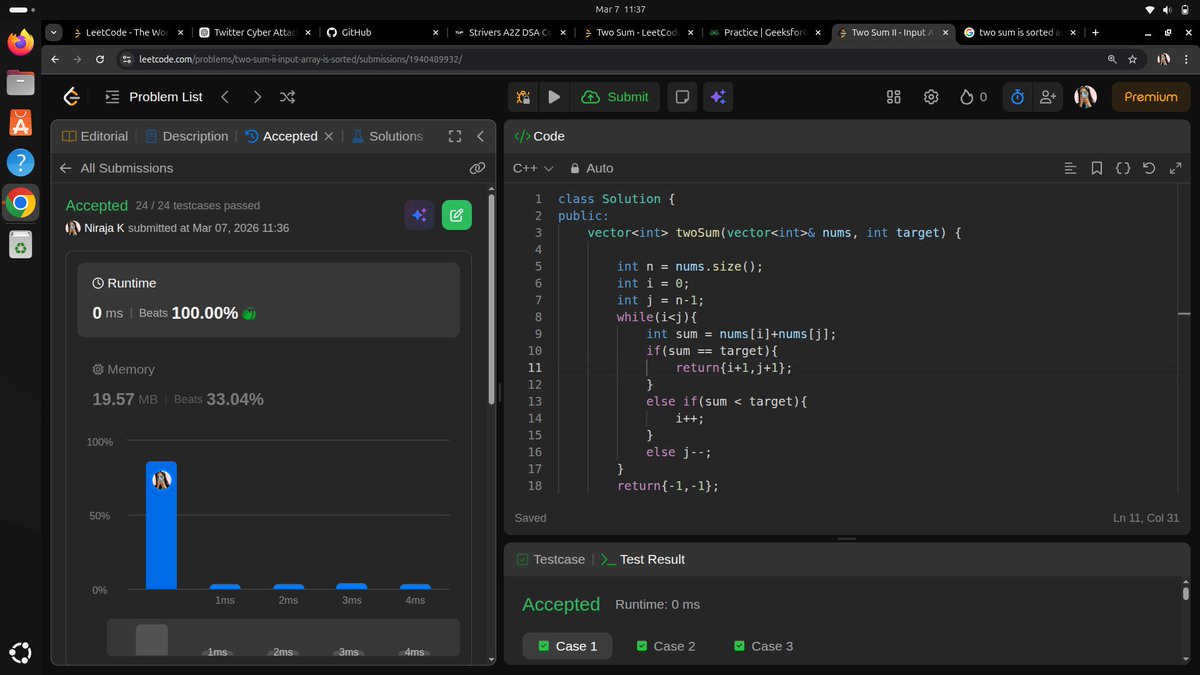The width and height of the screenshot is (1200, 675).
Task: Go back to All Submissions
Action: click(116, 168)
